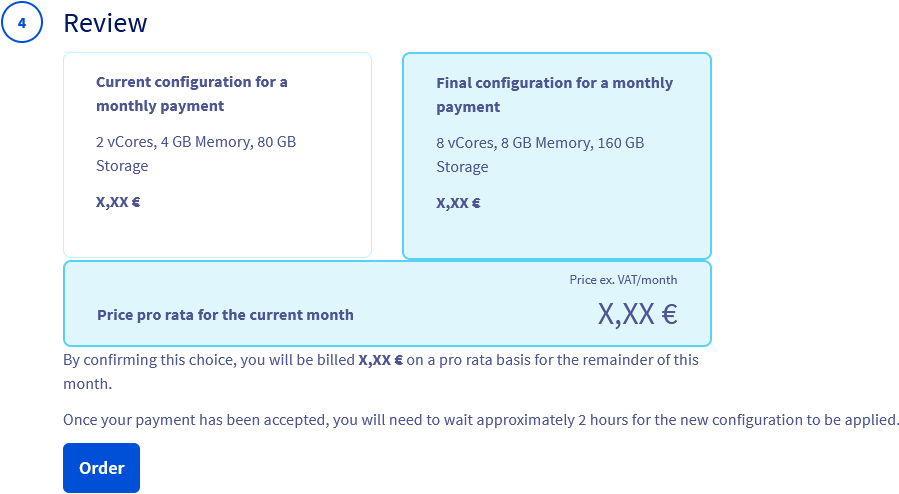This screenshot has height=494, width=899.
Task: Select the Final configuration card title
Action: pos(554,94)
